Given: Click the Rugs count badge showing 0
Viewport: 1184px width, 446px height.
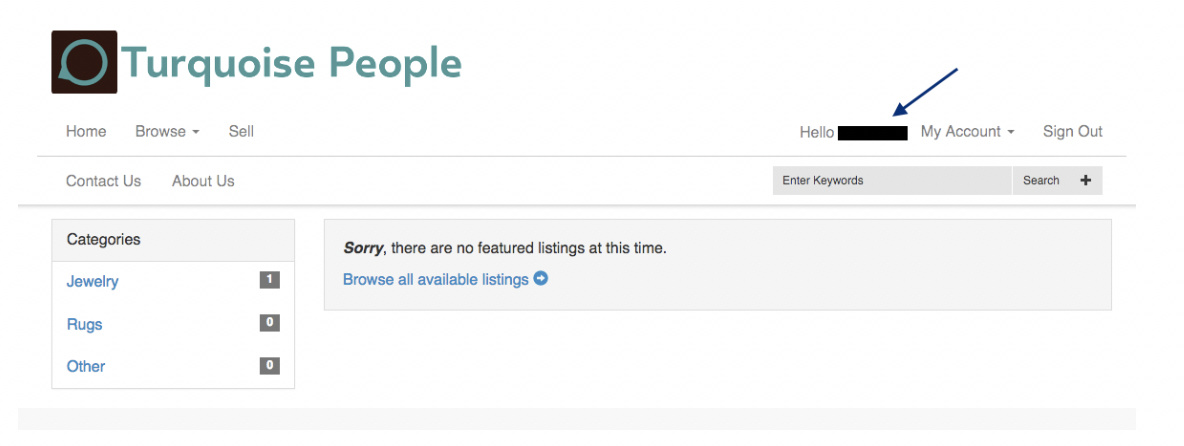Looking at the screenshot, I should [270, 323].
